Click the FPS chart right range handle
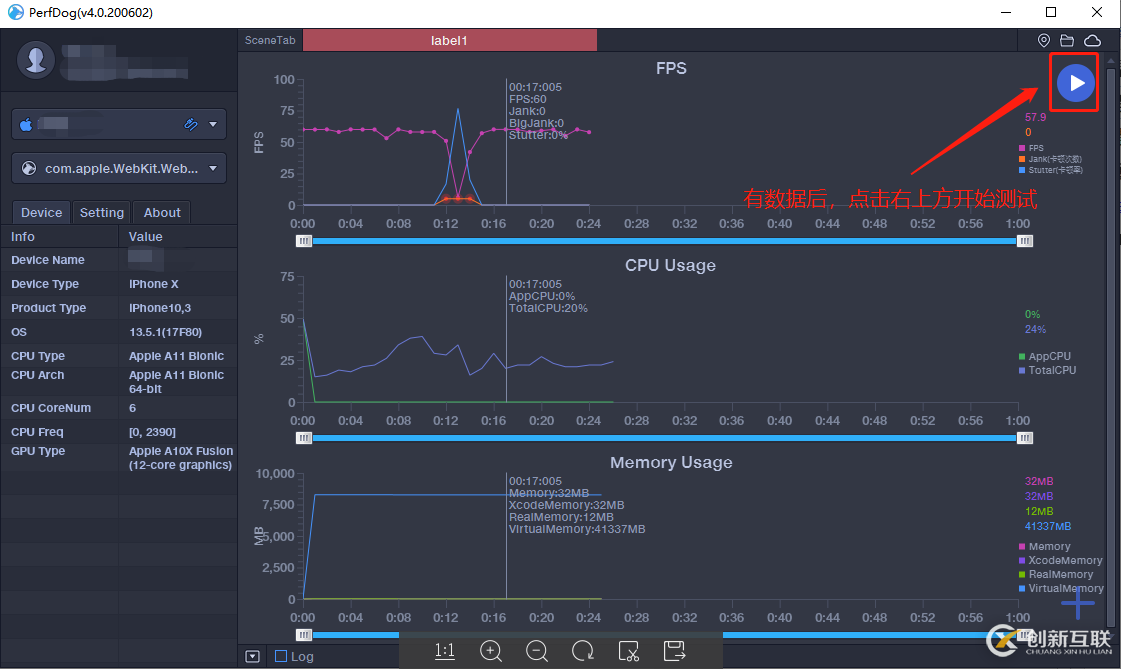The height and width of the screenshot is (669, 1121). [x=1024, y=241]
